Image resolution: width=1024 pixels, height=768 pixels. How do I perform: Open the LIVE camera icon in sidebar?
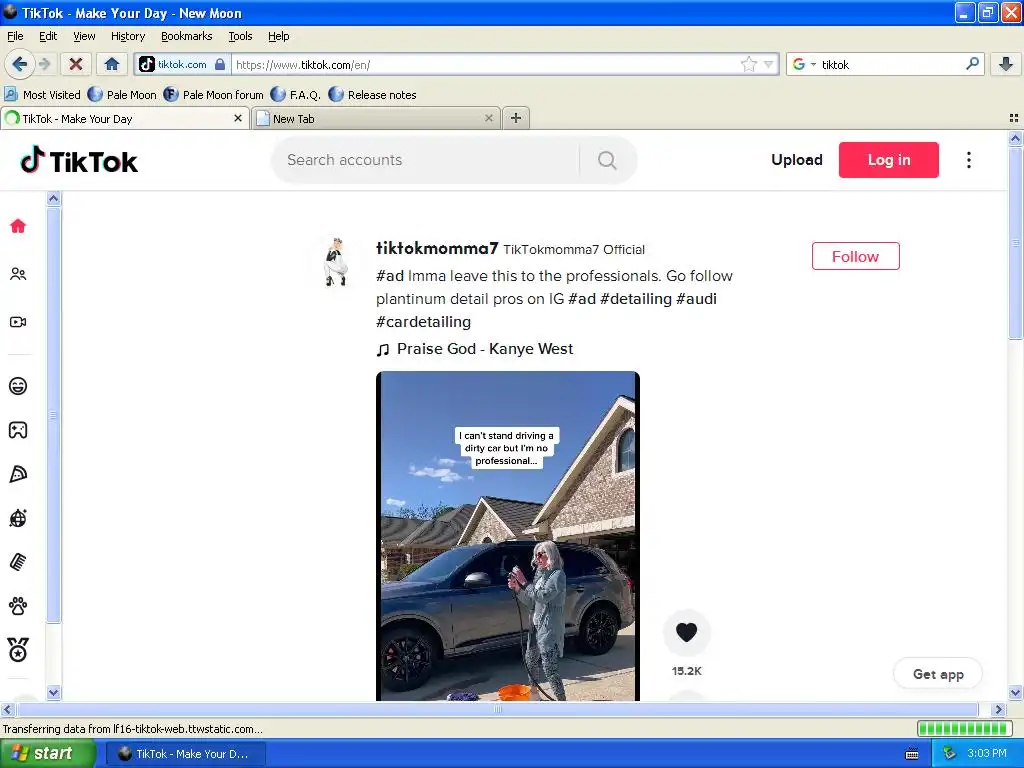(x=18, y=322)
